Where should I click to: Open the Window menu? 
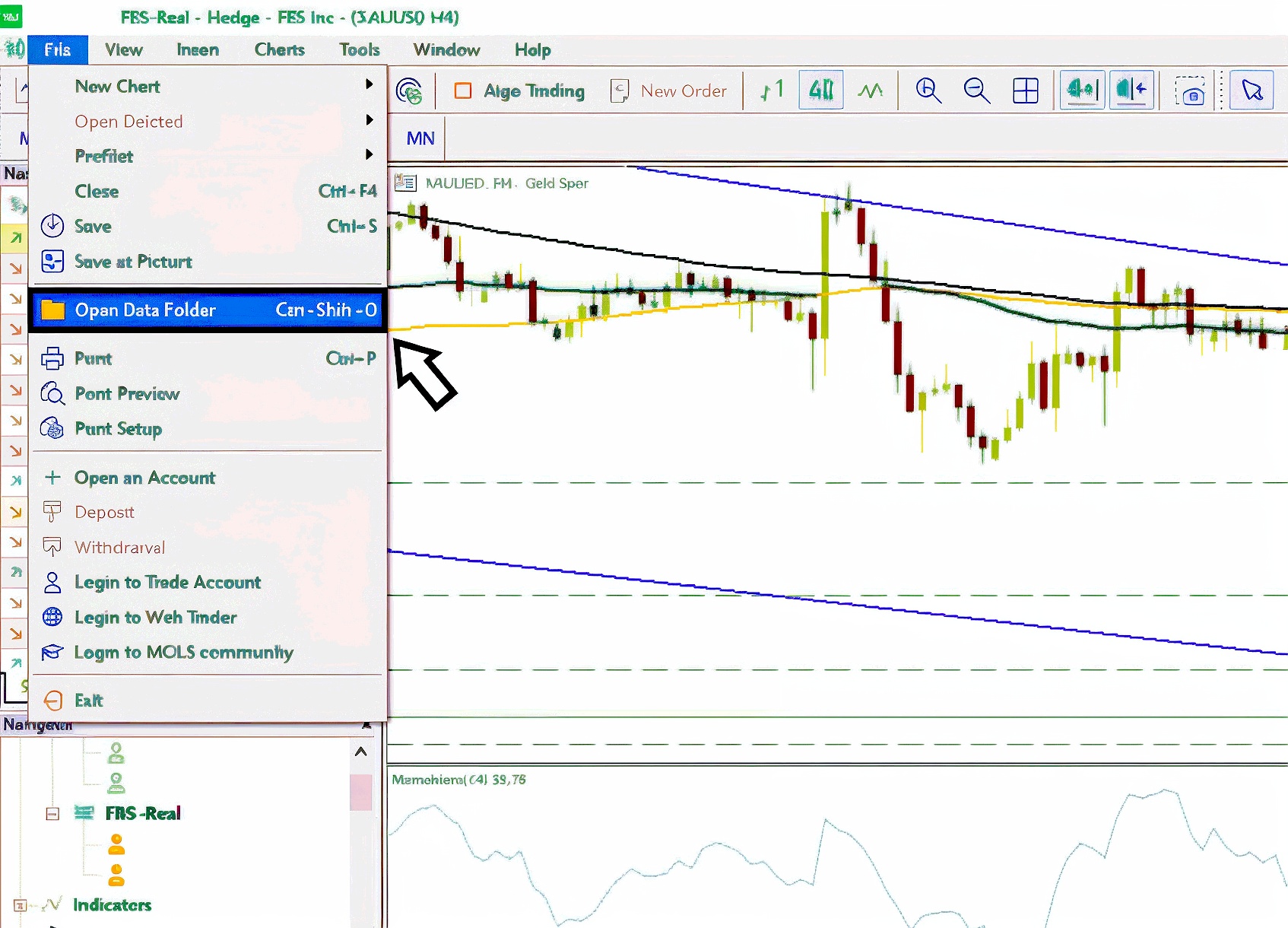coord(446,49)
